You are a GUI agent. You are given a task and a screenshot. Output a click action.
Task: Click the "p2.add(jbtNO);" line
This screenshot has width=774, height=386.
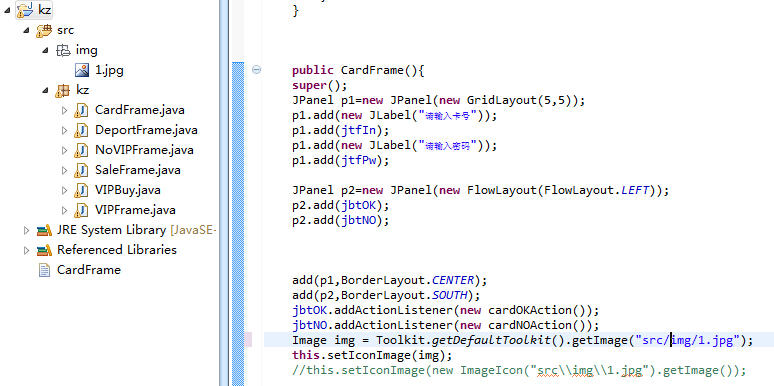[x=341, y=220]
